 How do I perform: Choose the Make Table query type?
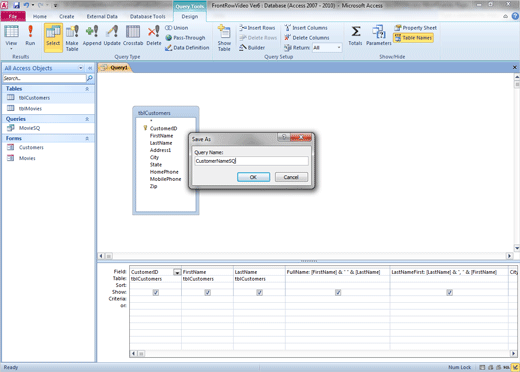pos(72,38)
